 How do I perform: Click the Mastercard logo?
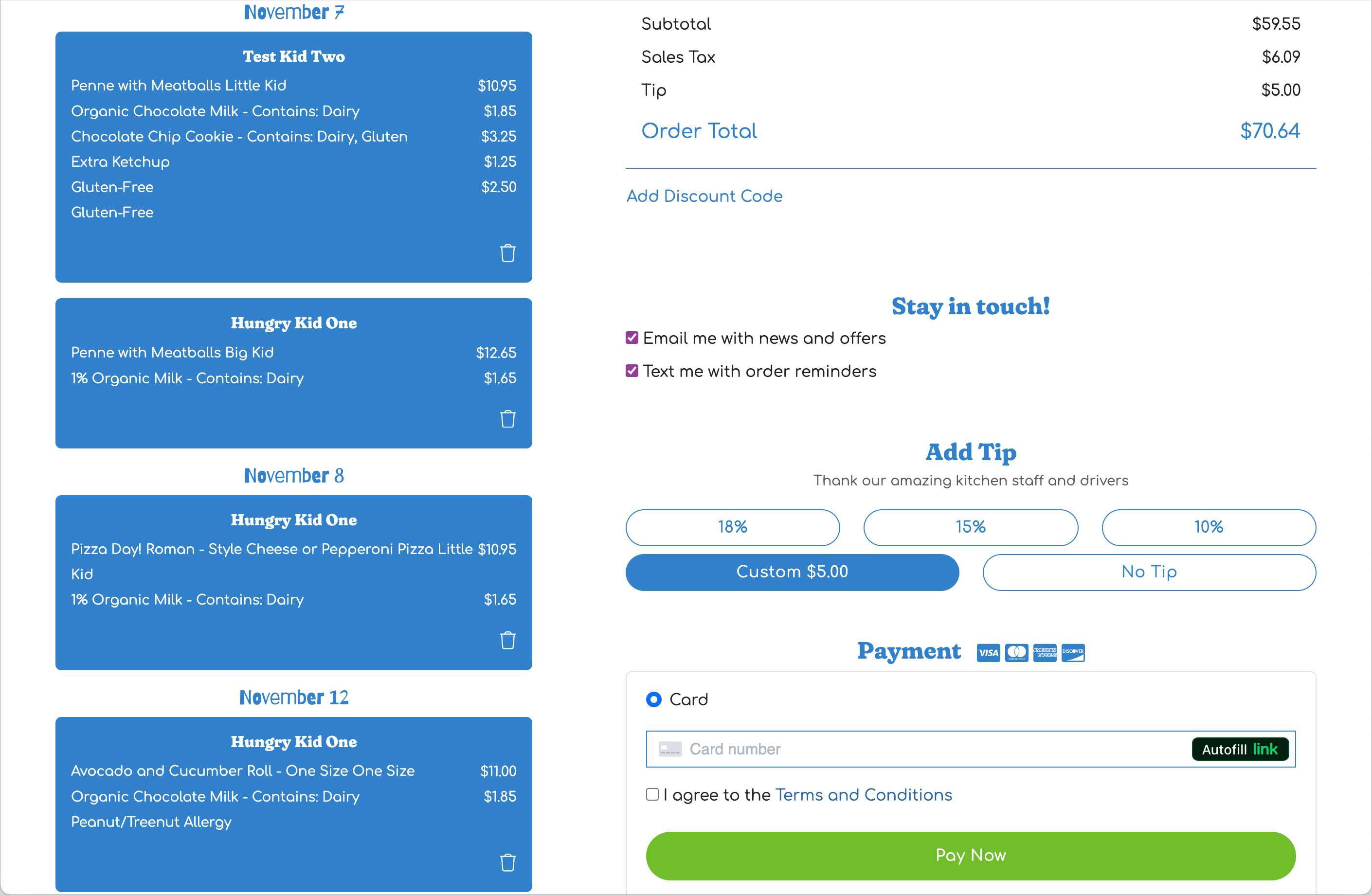(1016, 653)
